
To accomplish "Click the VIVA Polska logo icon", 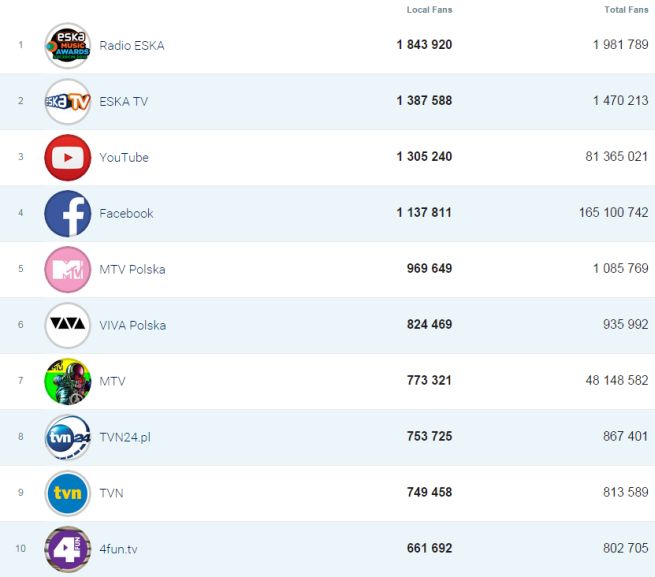I will pos(67,325).
